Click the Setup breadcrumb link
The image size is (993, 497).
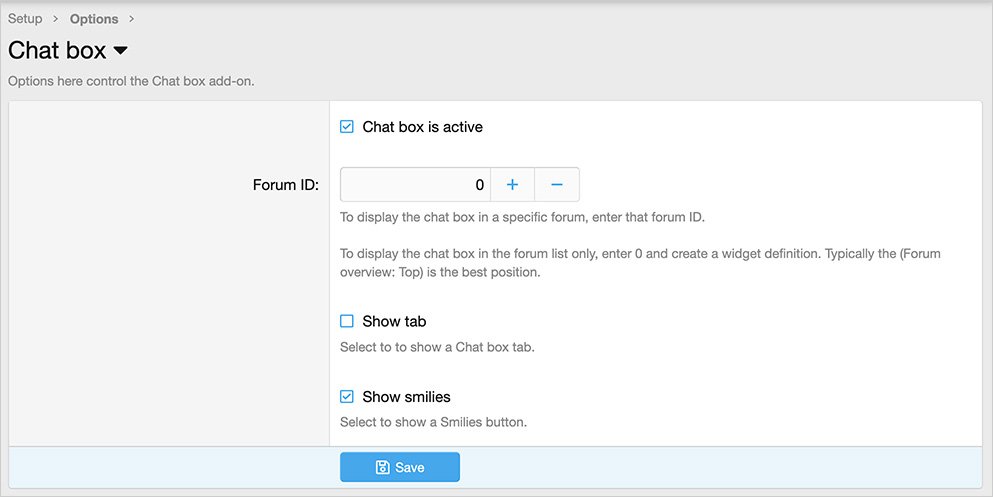(x=25, y=19)
